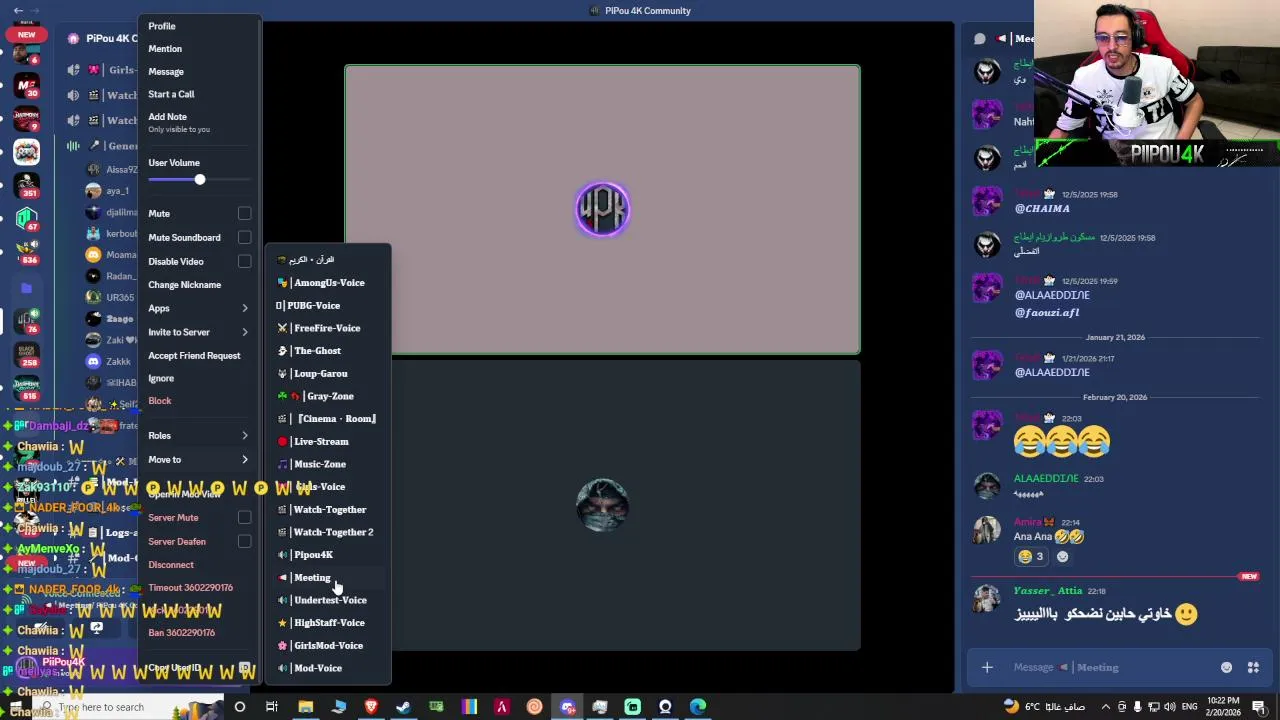The height and width of the screenshot is (720, 1280).
Task: Move user to Cinema Room channel
Action: point(327,419)
